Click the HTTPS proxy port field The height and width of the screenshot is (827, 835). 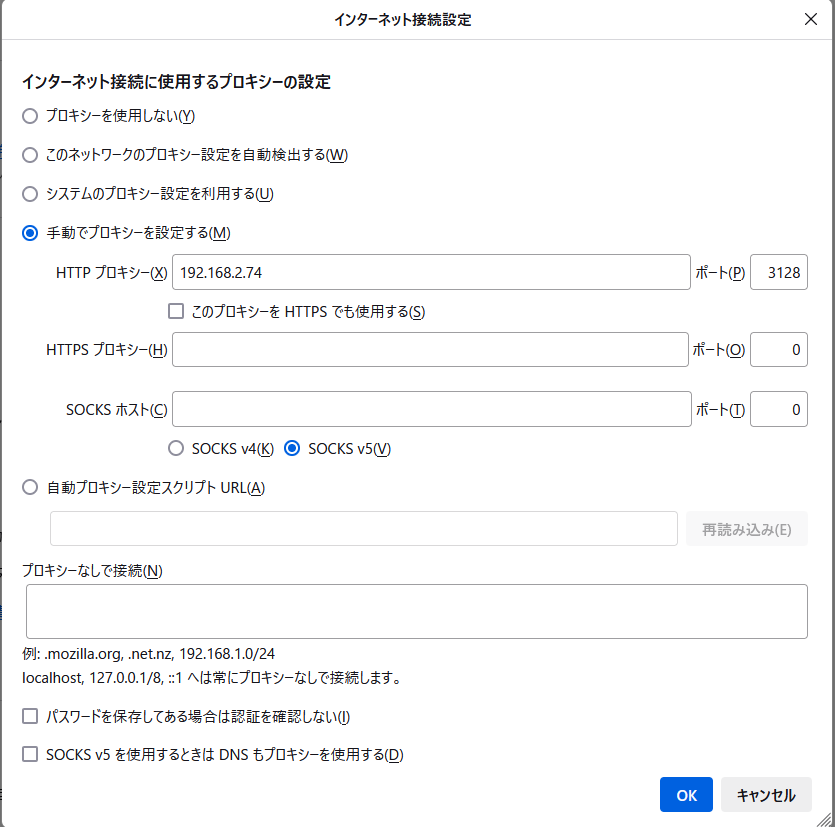coord(778,350)
